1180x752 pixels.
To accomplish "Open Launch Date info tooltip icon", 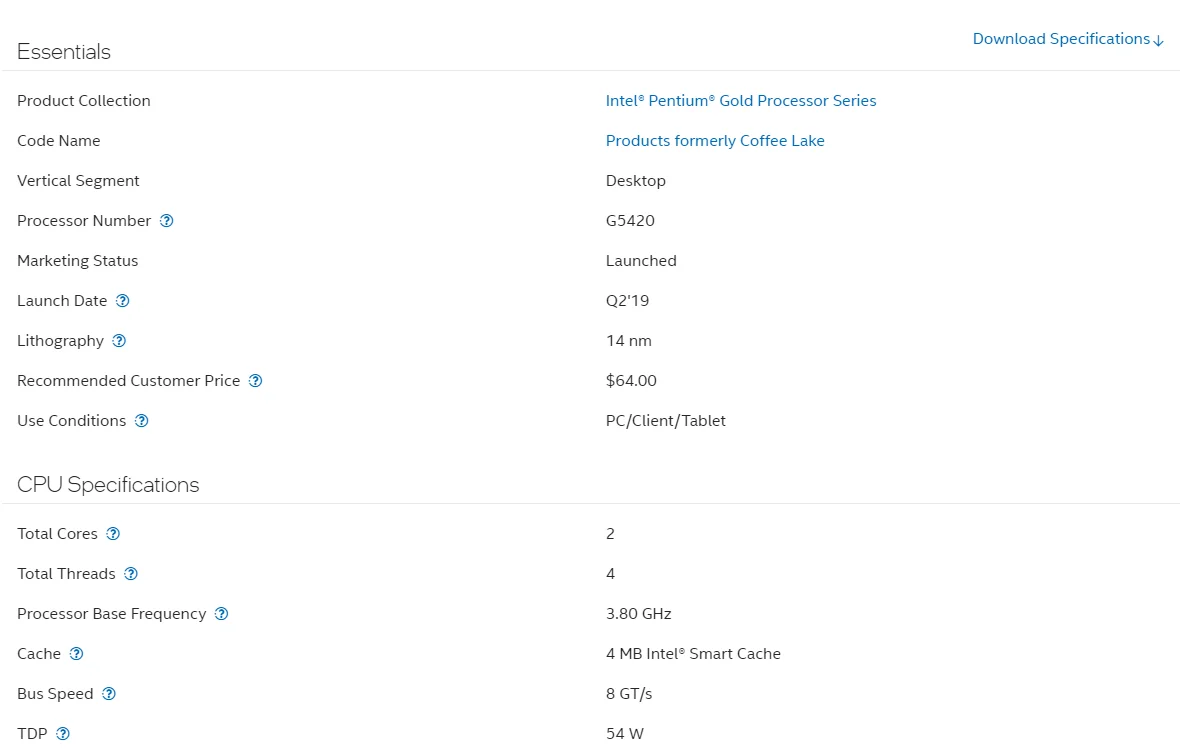I will click(123, 301).
